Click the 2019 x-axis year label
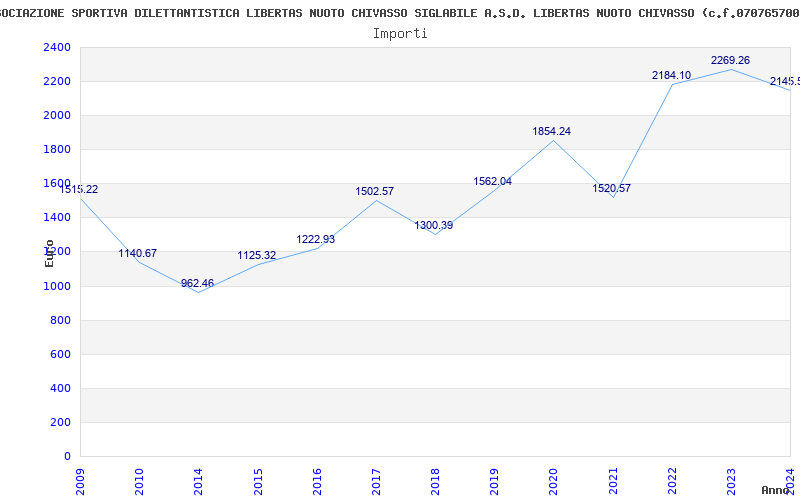 pyautogui.click(x=494, y=482)
